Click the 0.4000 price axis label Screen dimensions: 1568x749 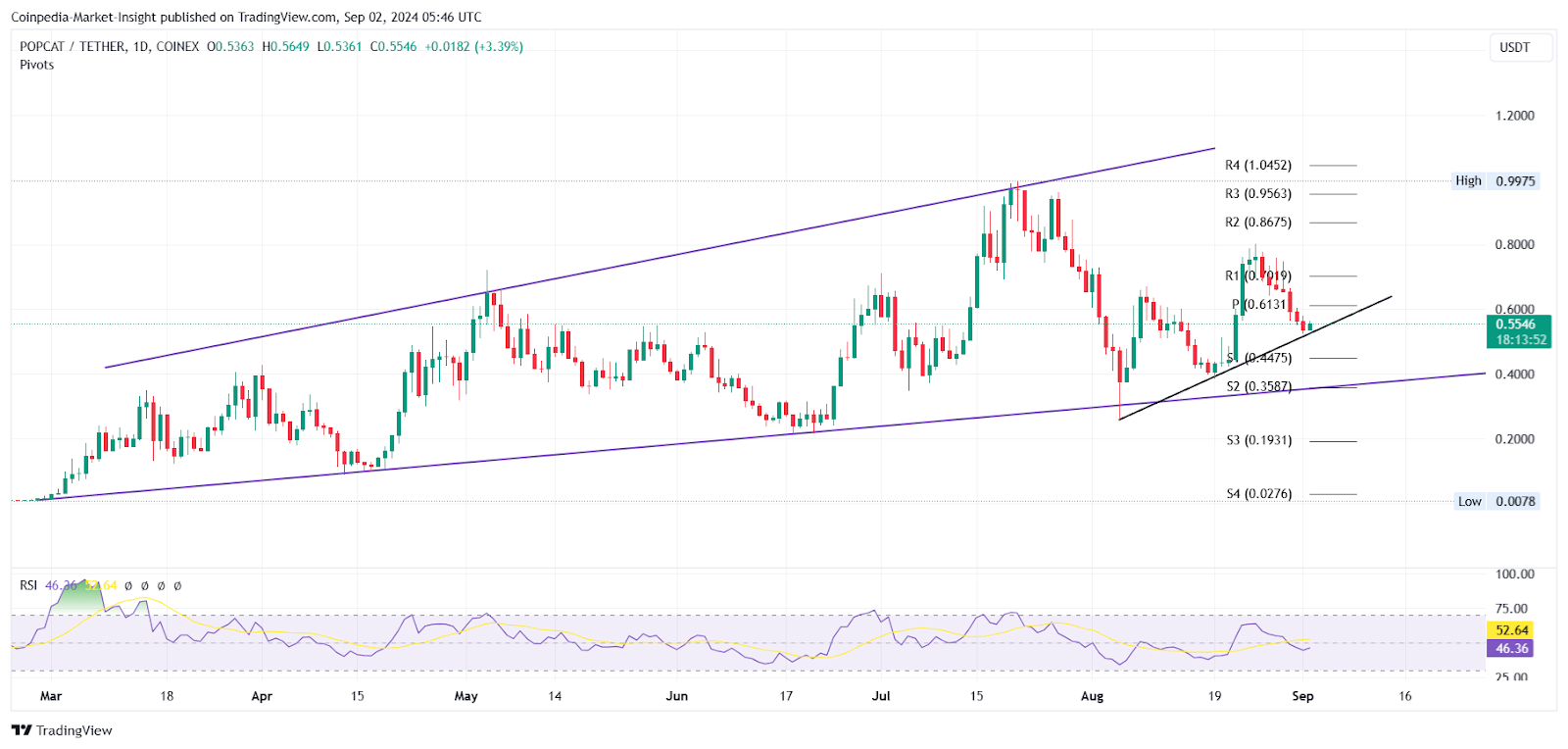(x=1515, y=374)
